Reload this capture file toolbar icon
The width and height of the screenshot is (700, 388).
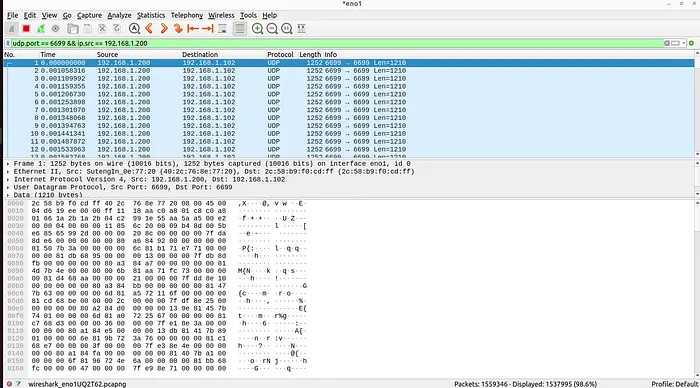pos(117,29)
